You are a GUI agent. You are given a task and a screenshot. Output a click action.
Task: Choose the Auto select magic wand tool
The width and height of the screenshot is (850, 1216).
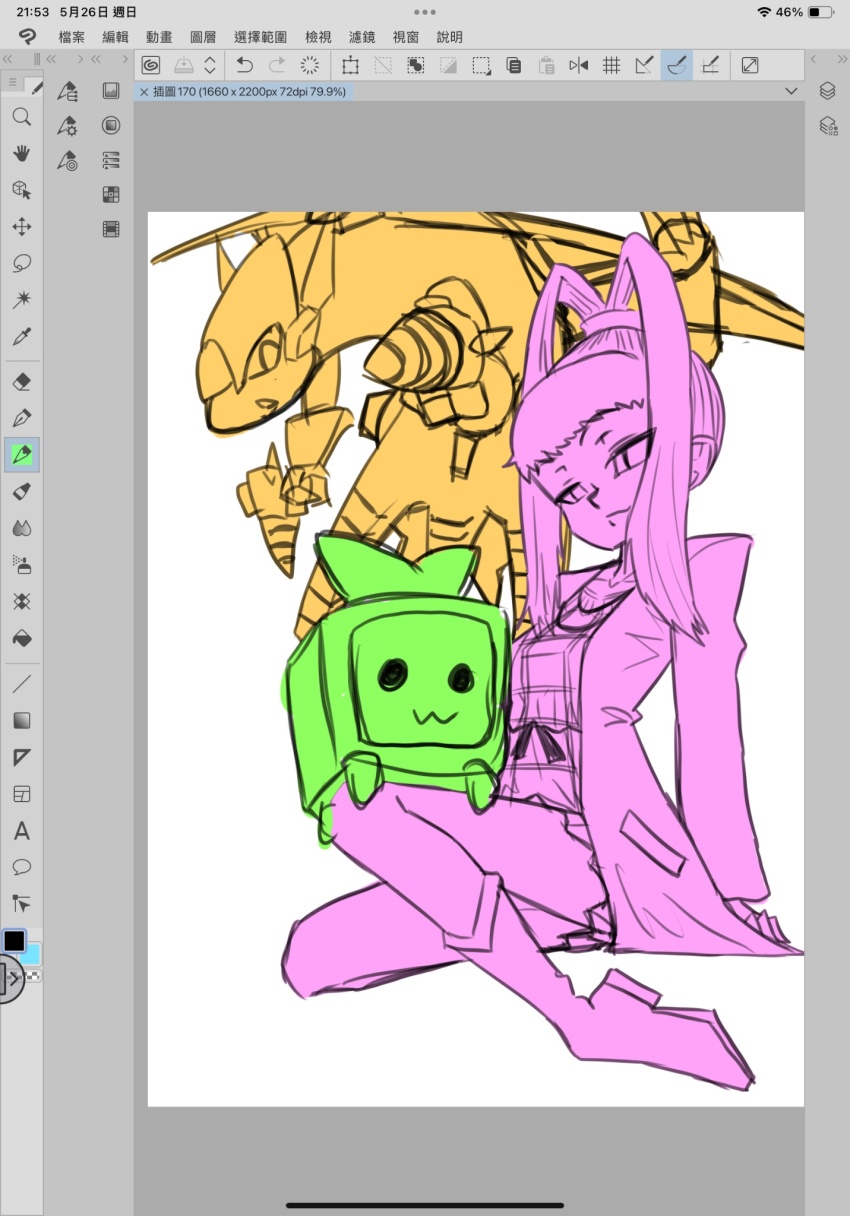(x=21, y=299)
